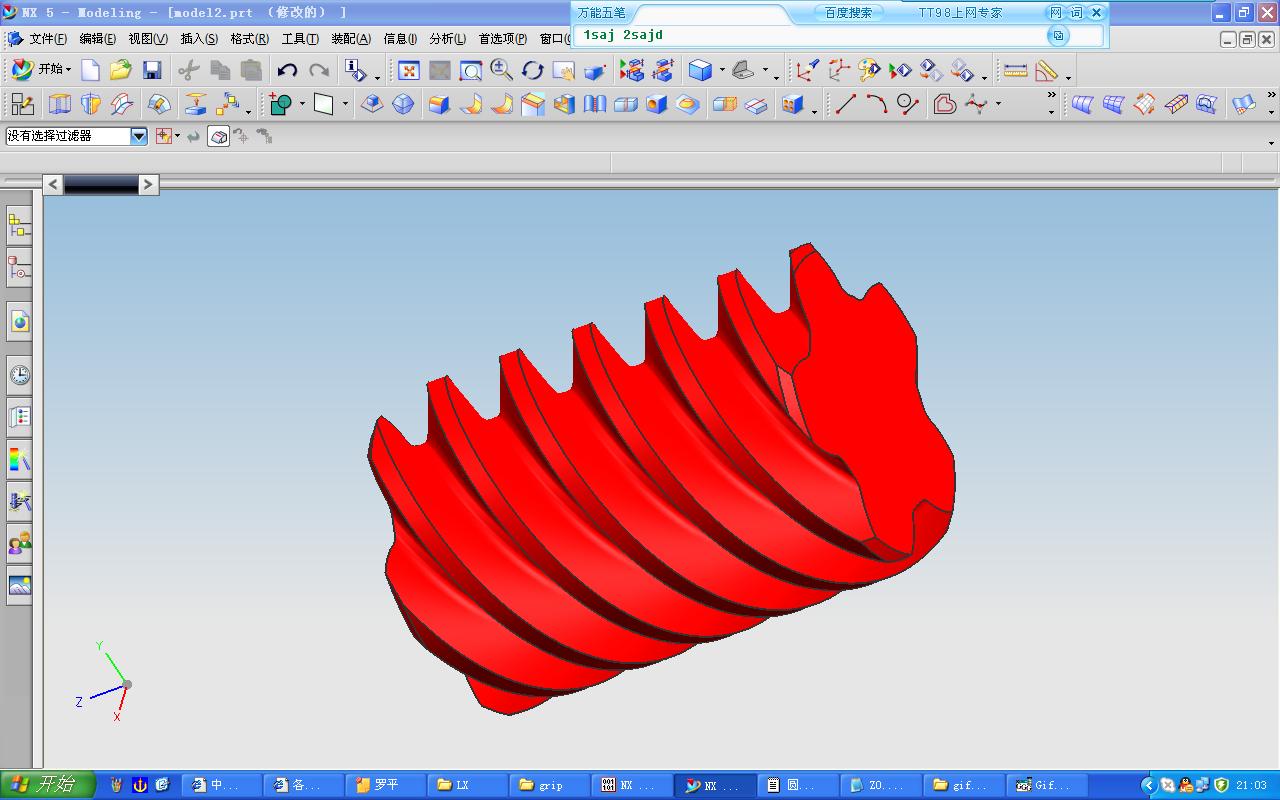
Task: Select the Arc curve tool
Action: tap(877, 104)
